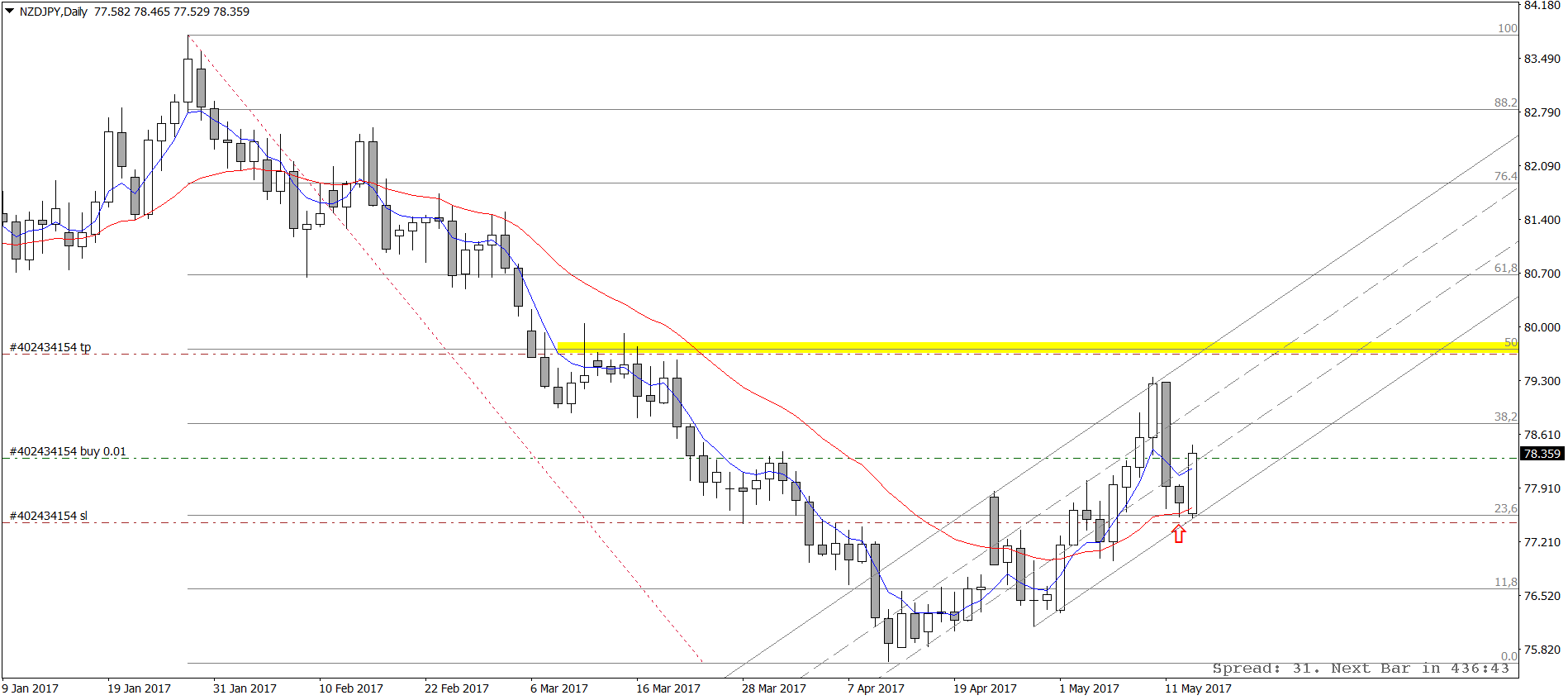Click the 83.490 price axis label

(x=1542, y=59)
